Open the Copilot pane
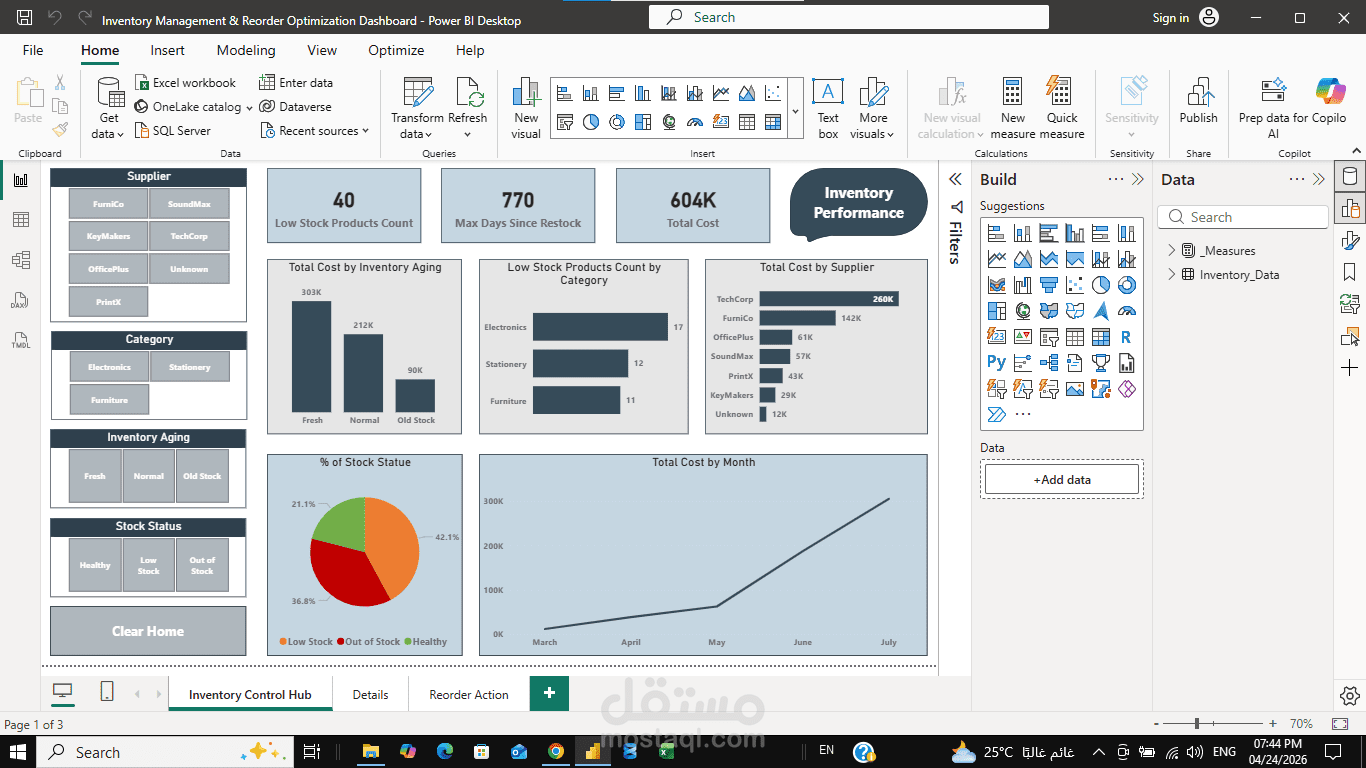This screenshot has height=768, width=1366. pyautogui.click(x=1330, y=102)
